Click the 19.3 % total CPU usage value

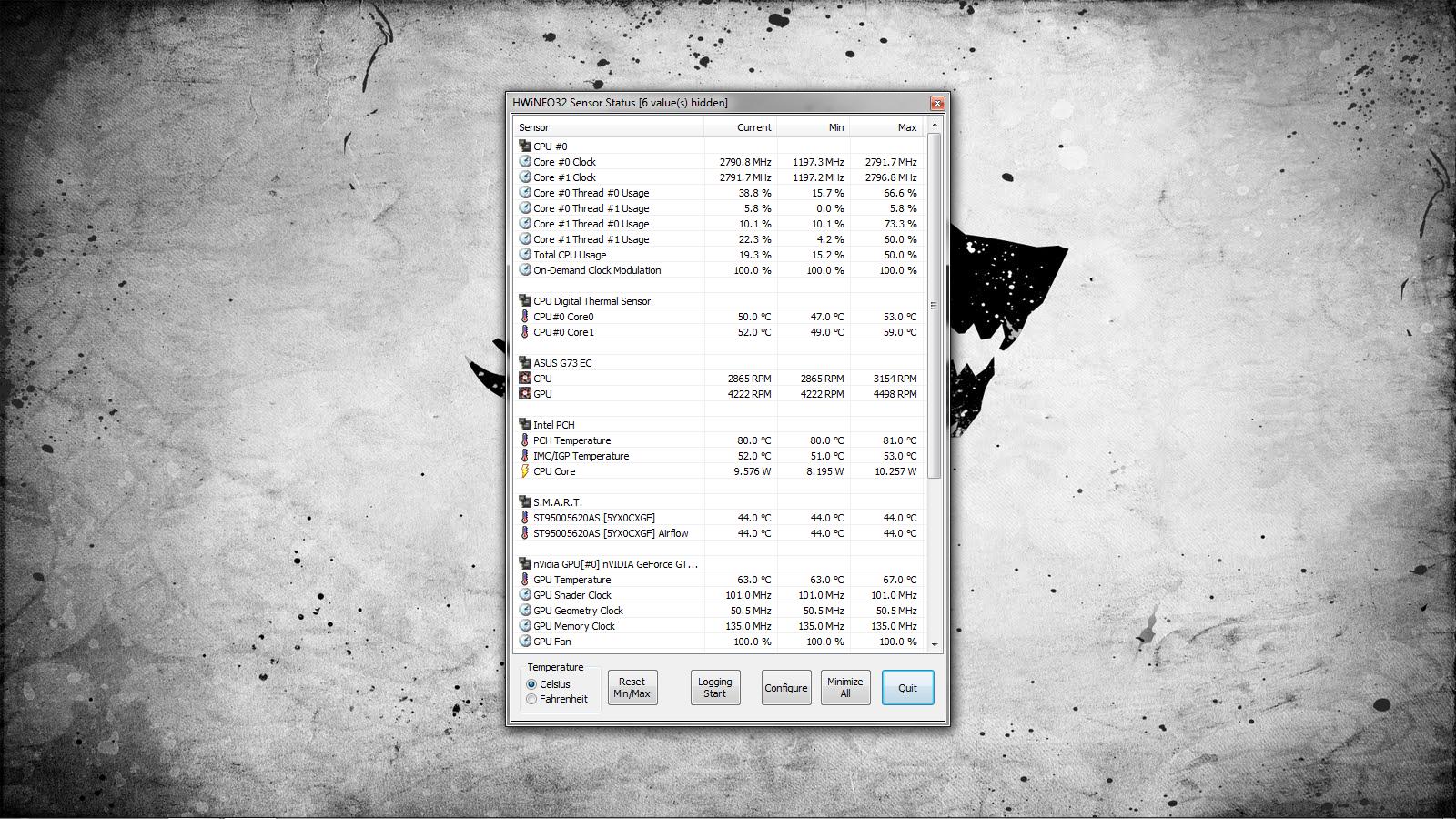(754, 255)
